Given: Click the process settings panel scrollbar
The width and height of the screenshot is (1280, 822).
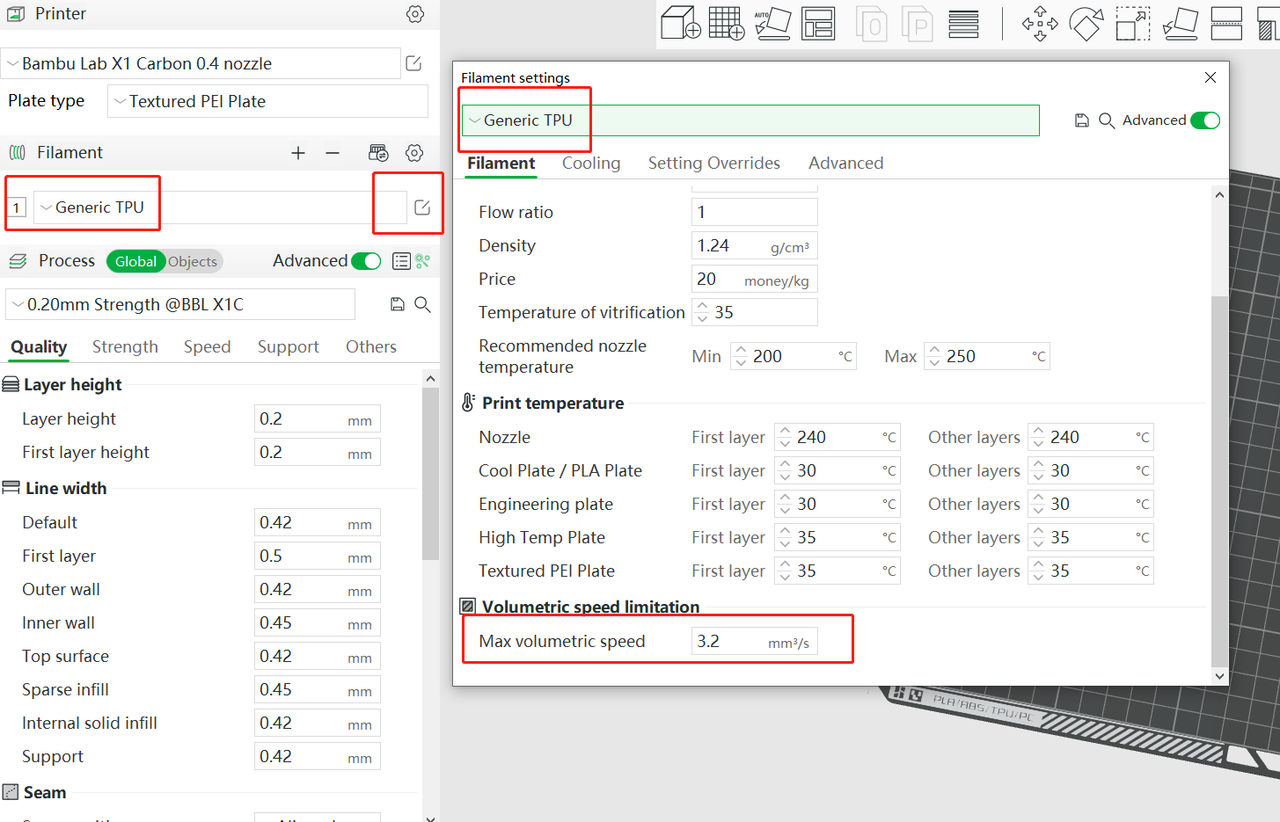Looking at the screenshot, I should click(430, 473).
